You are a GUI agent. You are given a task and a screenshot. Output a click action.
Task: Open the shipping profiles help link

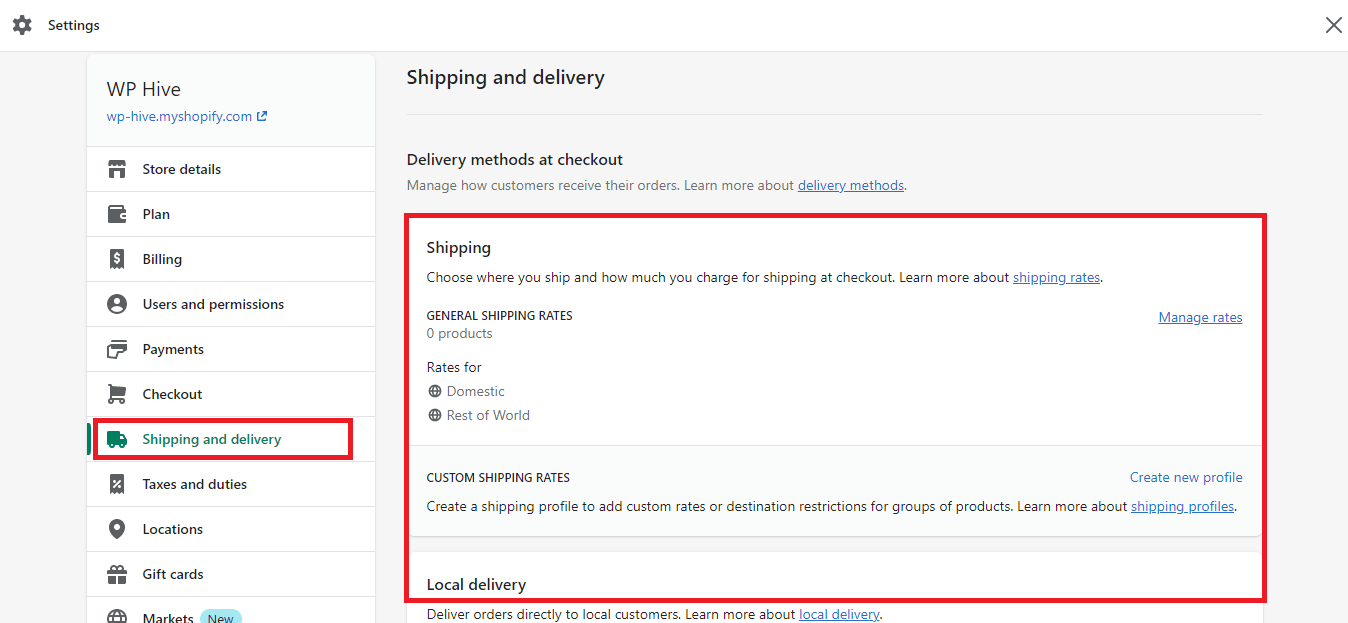click(1182, 506)
